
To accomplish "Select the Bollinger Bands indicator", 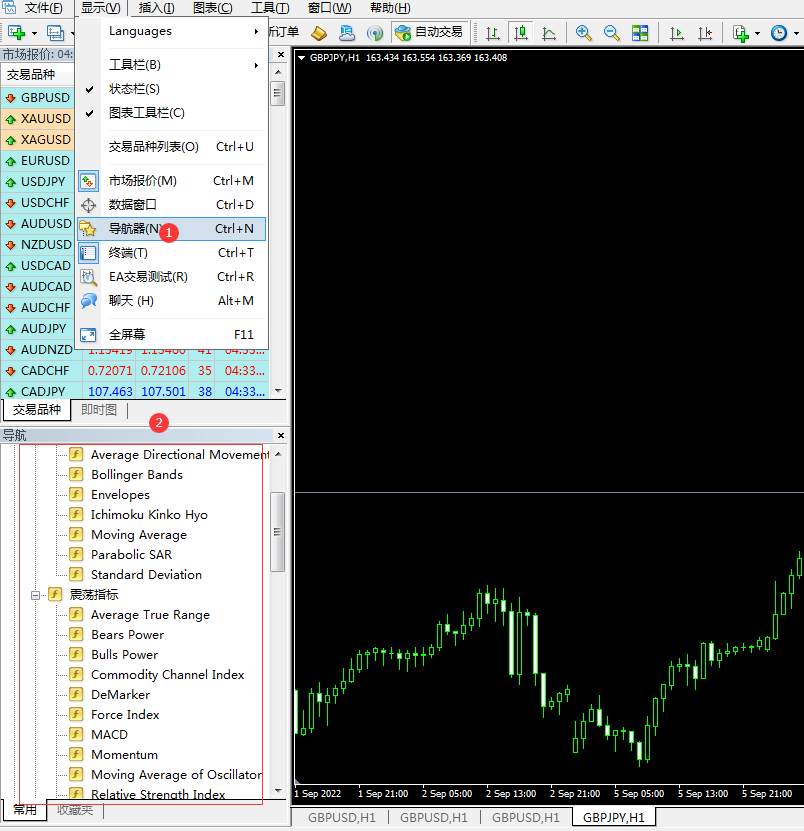I will coord(136,474).
